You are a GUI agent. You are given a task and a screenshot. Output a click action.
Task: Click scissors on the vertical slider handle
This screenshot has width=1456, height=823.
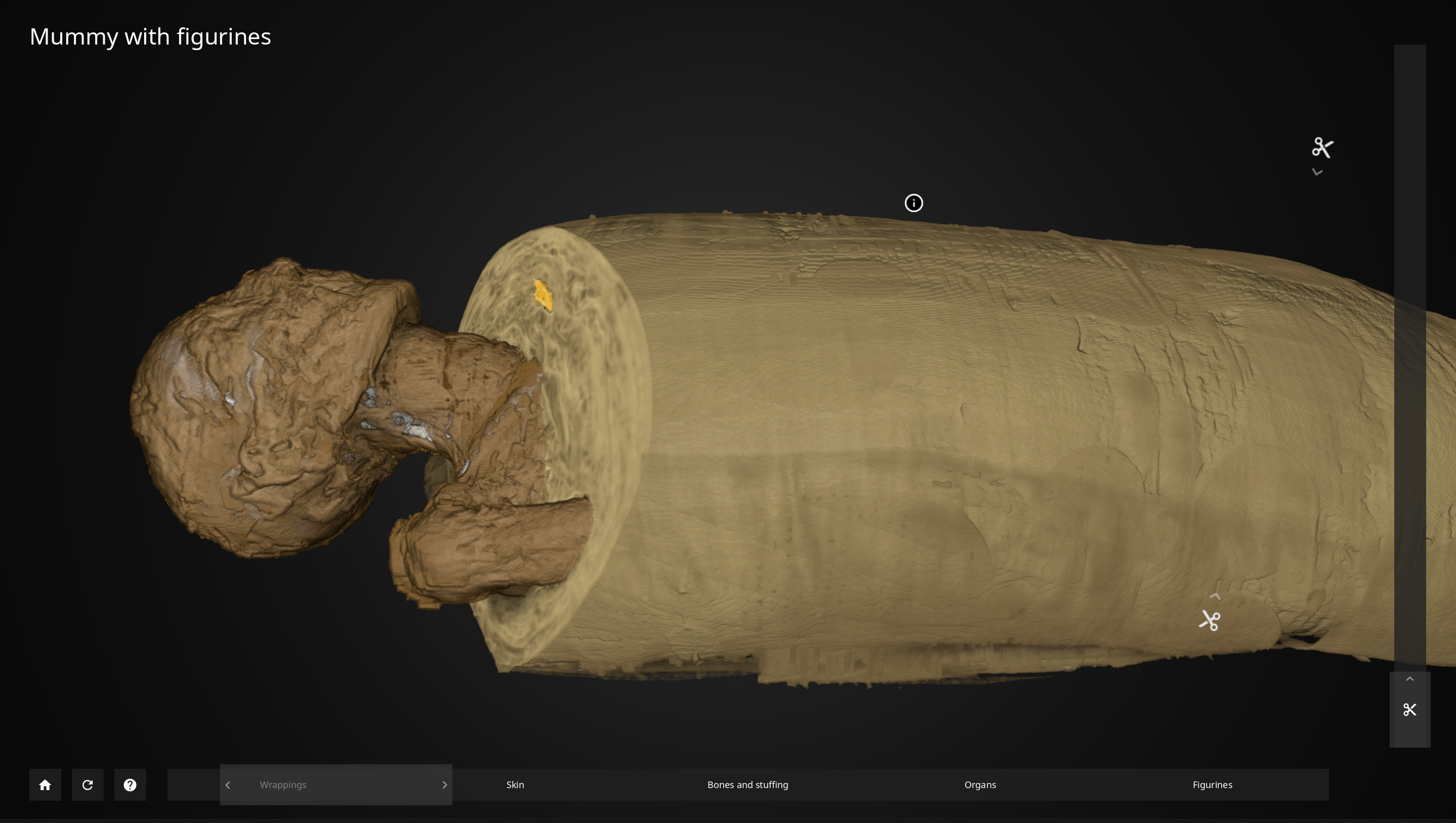tap(1409, 710)
